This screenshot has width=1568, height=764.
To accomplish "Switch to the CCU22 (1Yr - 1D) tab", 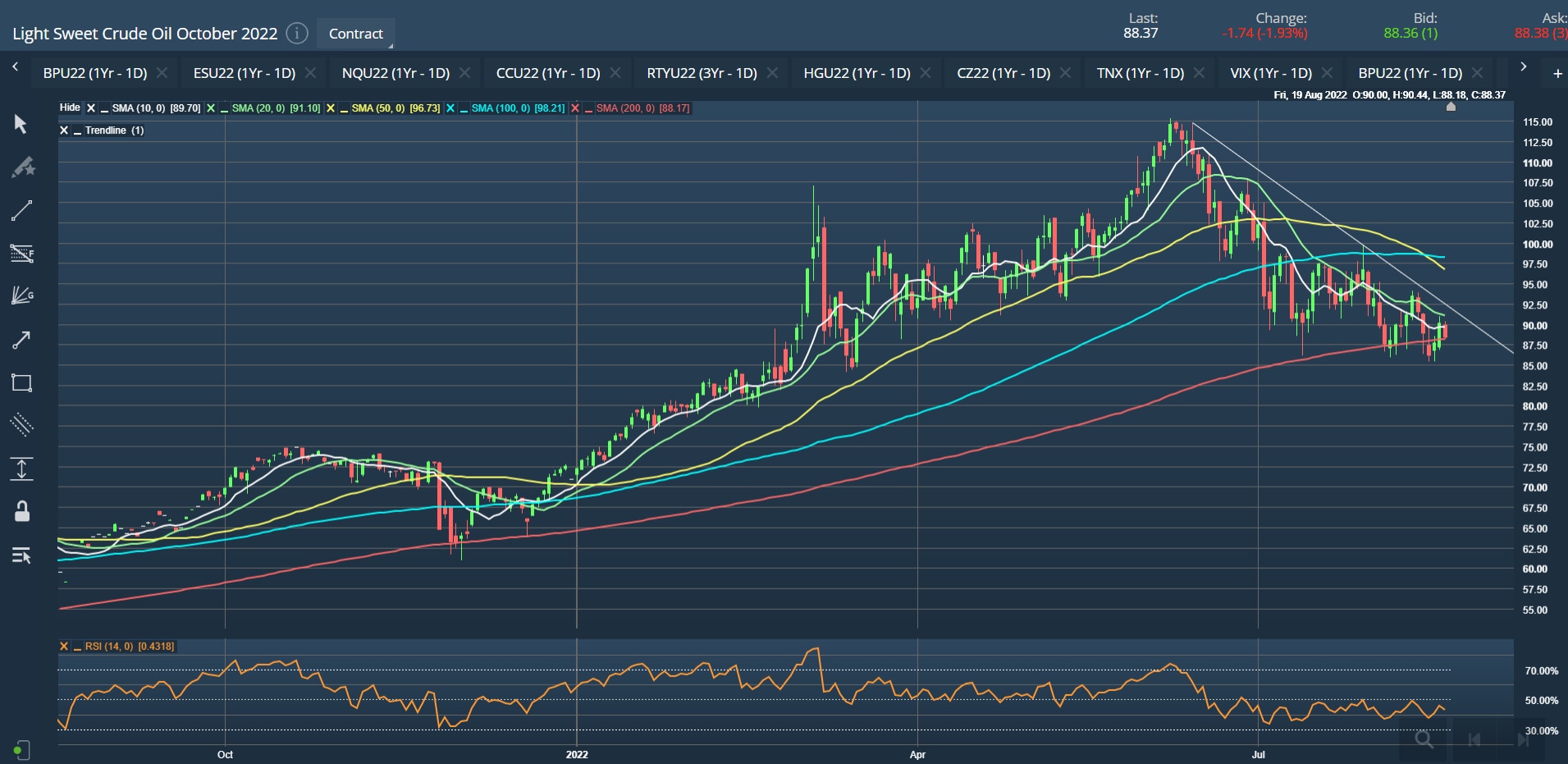I will pyautogui.click(x=548, y=73).
